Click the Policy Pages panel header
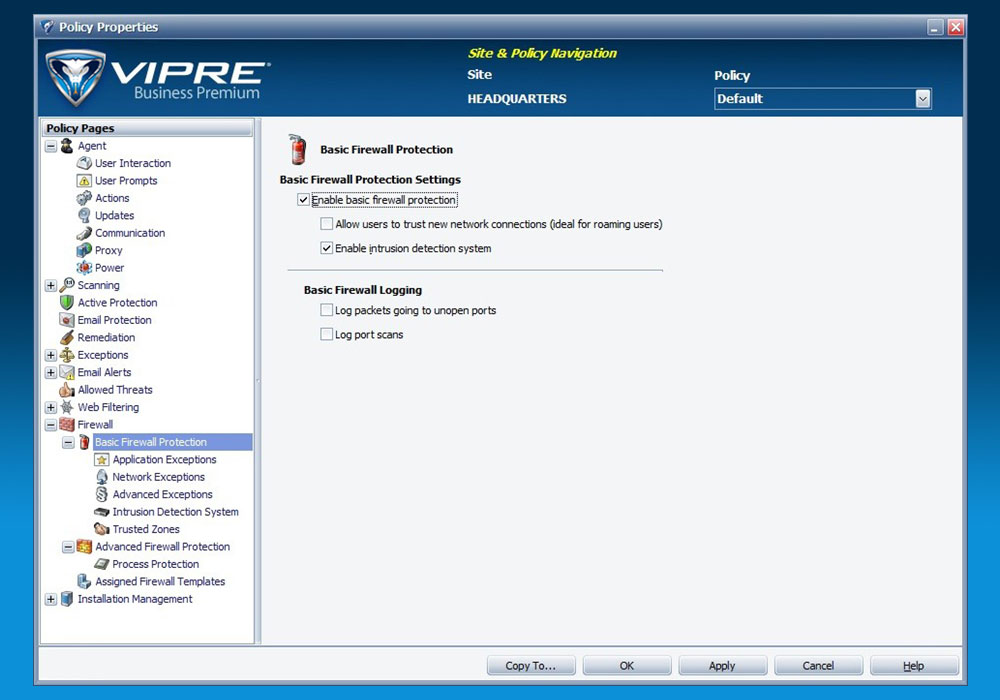 coord(148,128)
